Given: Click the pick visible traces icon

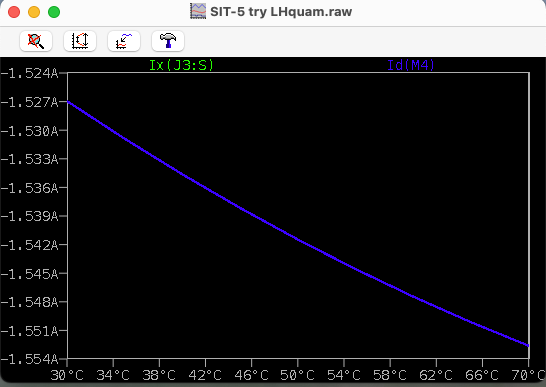Looking at the screenshot, I should [x=124, y=41].
